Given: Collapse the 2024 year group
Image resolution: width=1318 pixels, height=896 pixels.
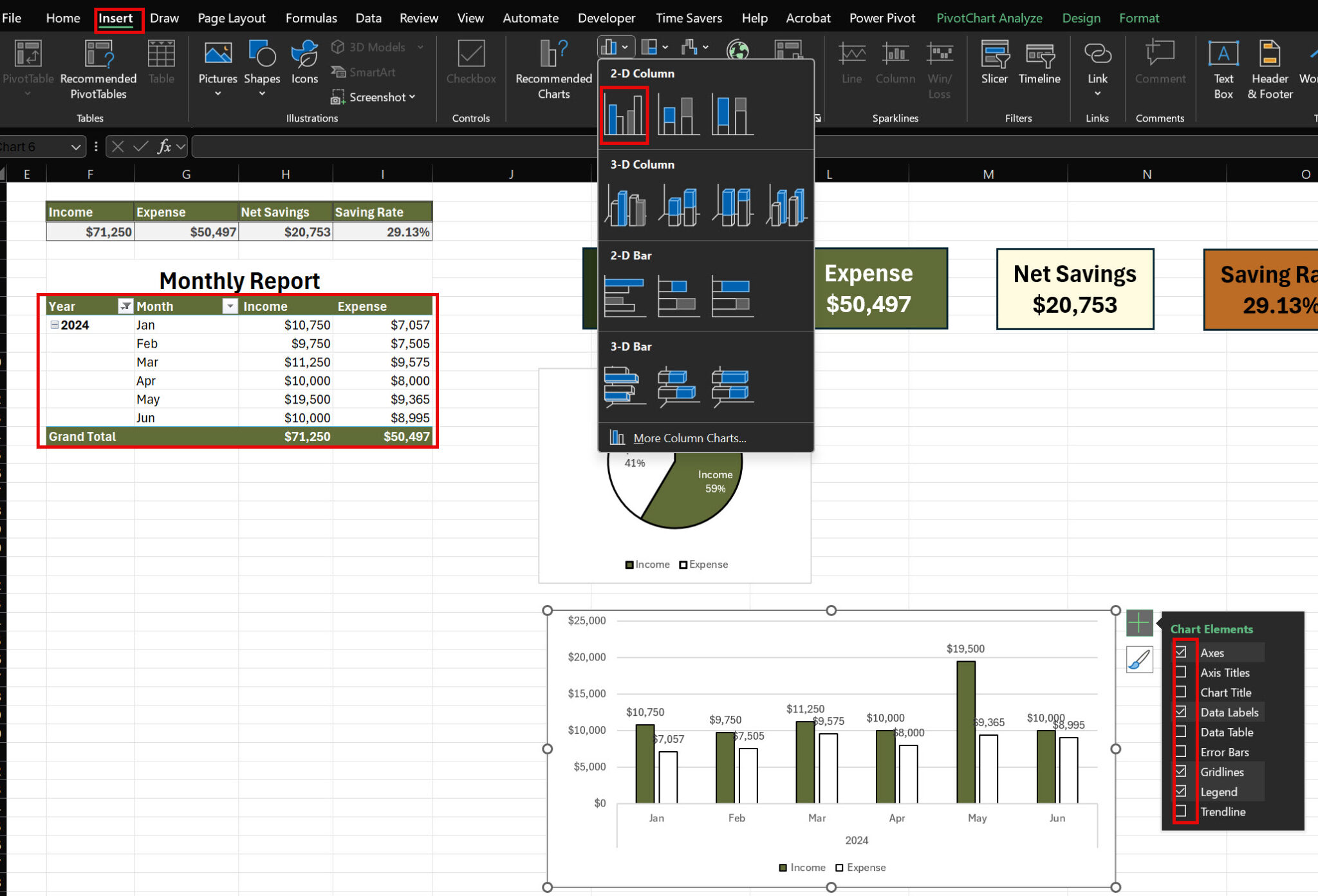Looking at the screenshot, I should [x=53, y=325].
